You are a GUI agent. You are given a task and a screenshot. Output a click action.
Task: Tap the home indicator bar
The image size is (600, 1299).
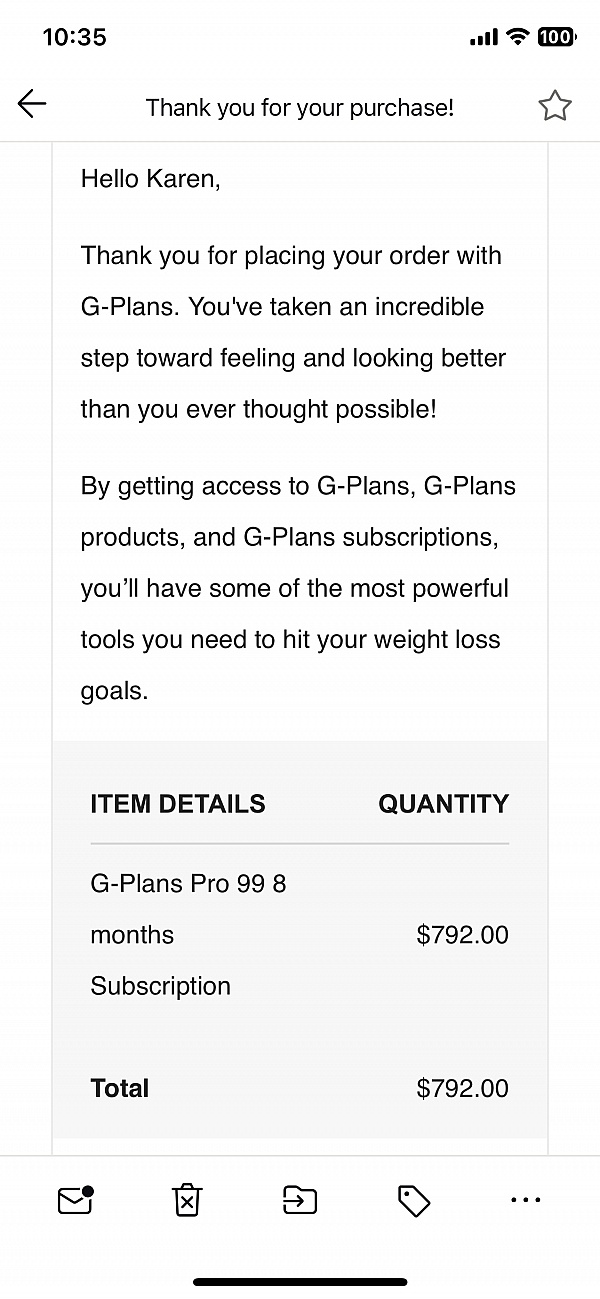[300, 1279]
